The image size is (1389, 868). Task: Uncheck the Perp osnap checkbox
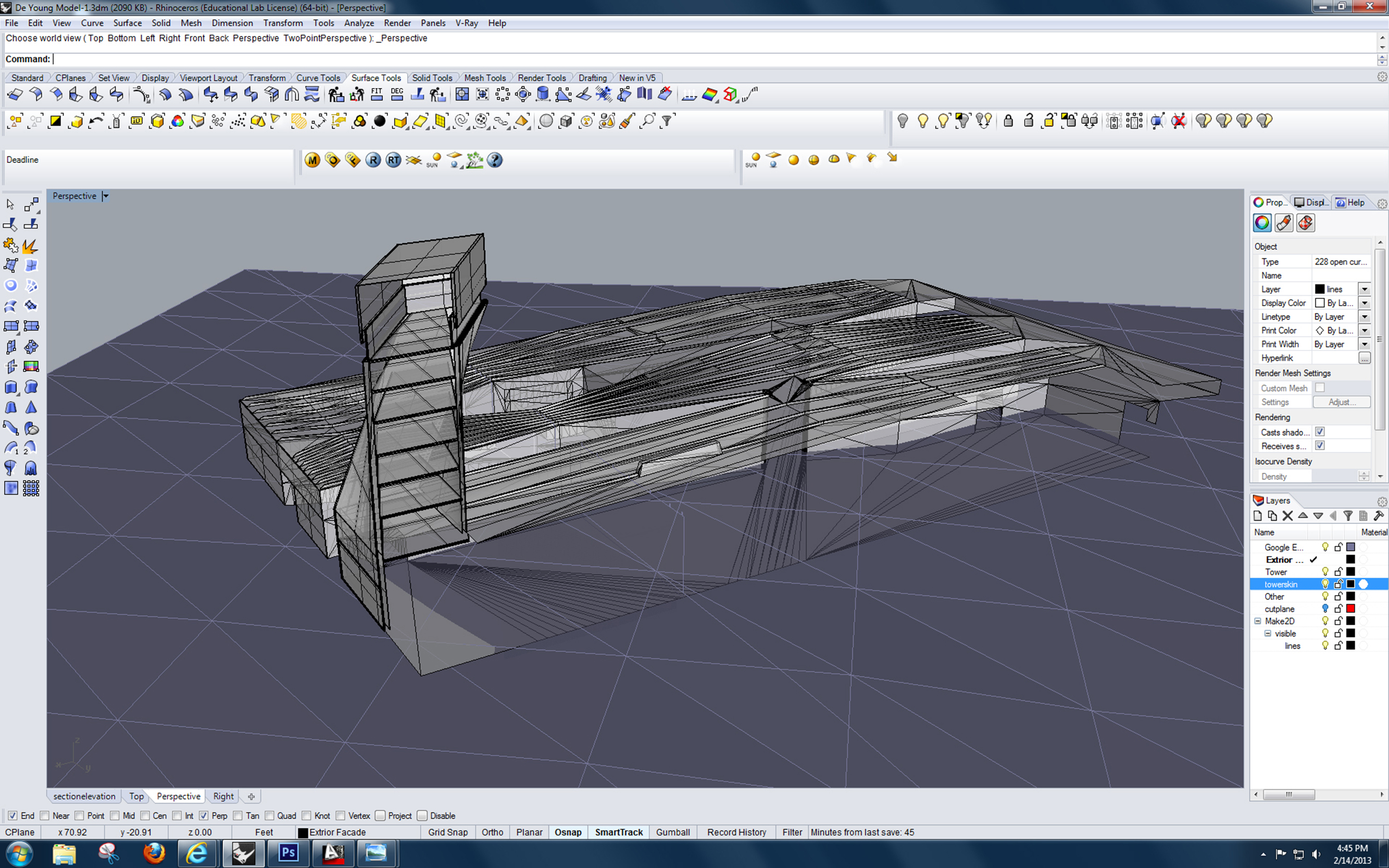click(x=203, y=816)
